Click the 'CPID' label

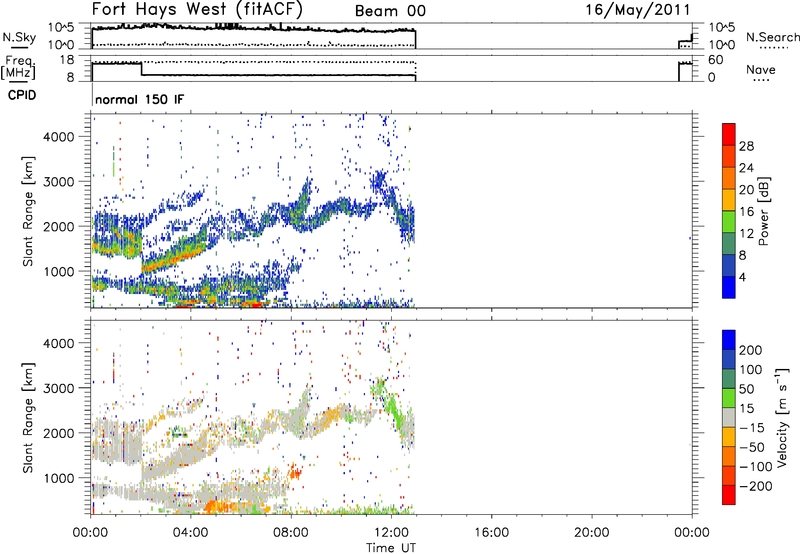coord(21,95)
